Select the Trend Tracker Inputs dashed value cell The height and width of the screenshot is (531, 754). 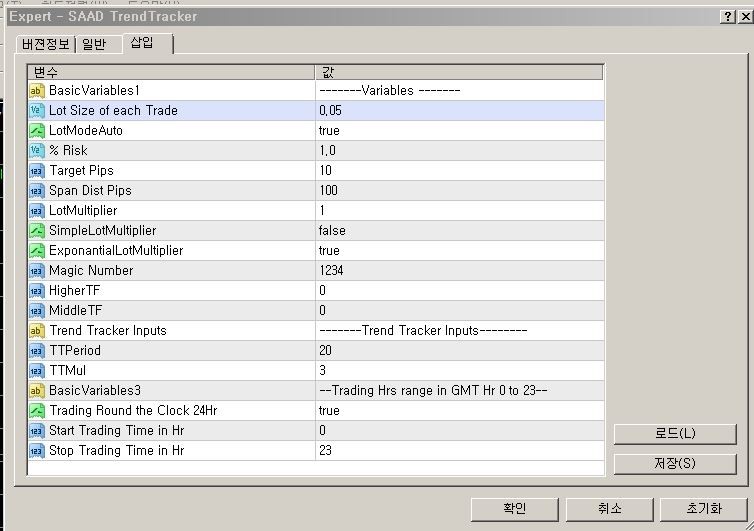(x=460, y=330)
